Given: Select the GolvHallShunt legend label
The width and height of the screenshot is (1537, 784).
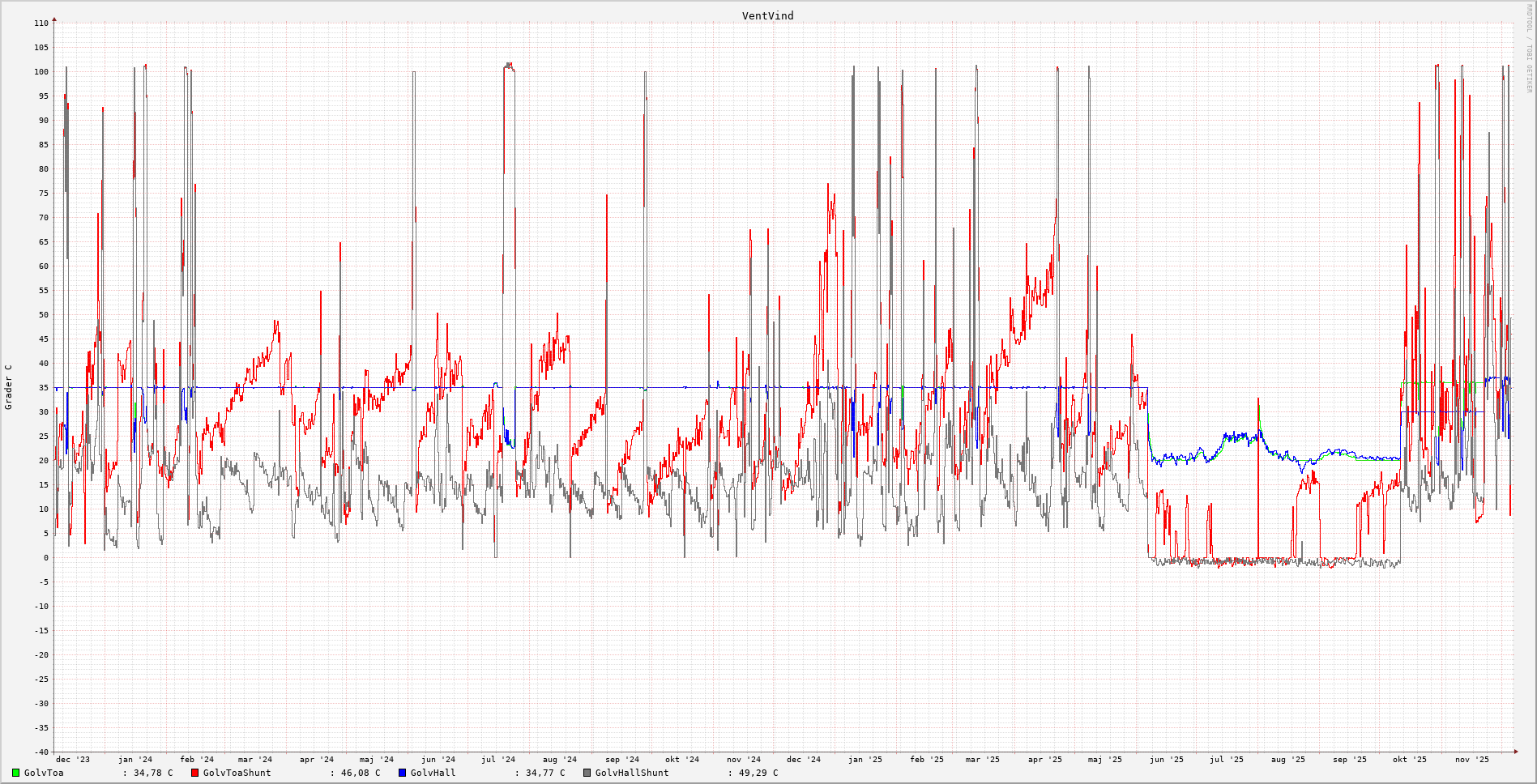Looking at the screenshot, I should [632, 773].
